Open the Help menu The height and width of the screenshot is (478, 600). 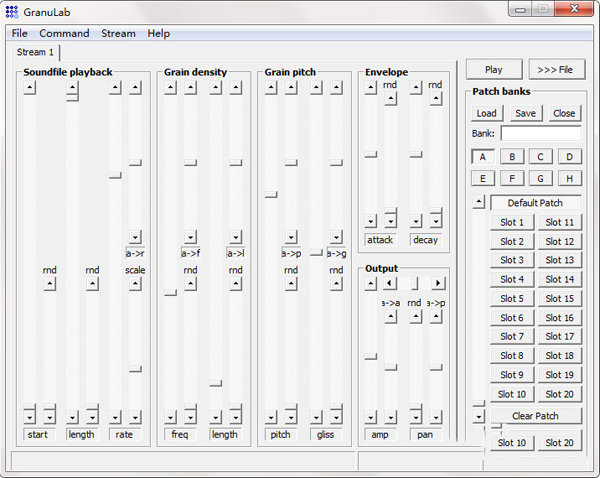click(x=158, y=33)
